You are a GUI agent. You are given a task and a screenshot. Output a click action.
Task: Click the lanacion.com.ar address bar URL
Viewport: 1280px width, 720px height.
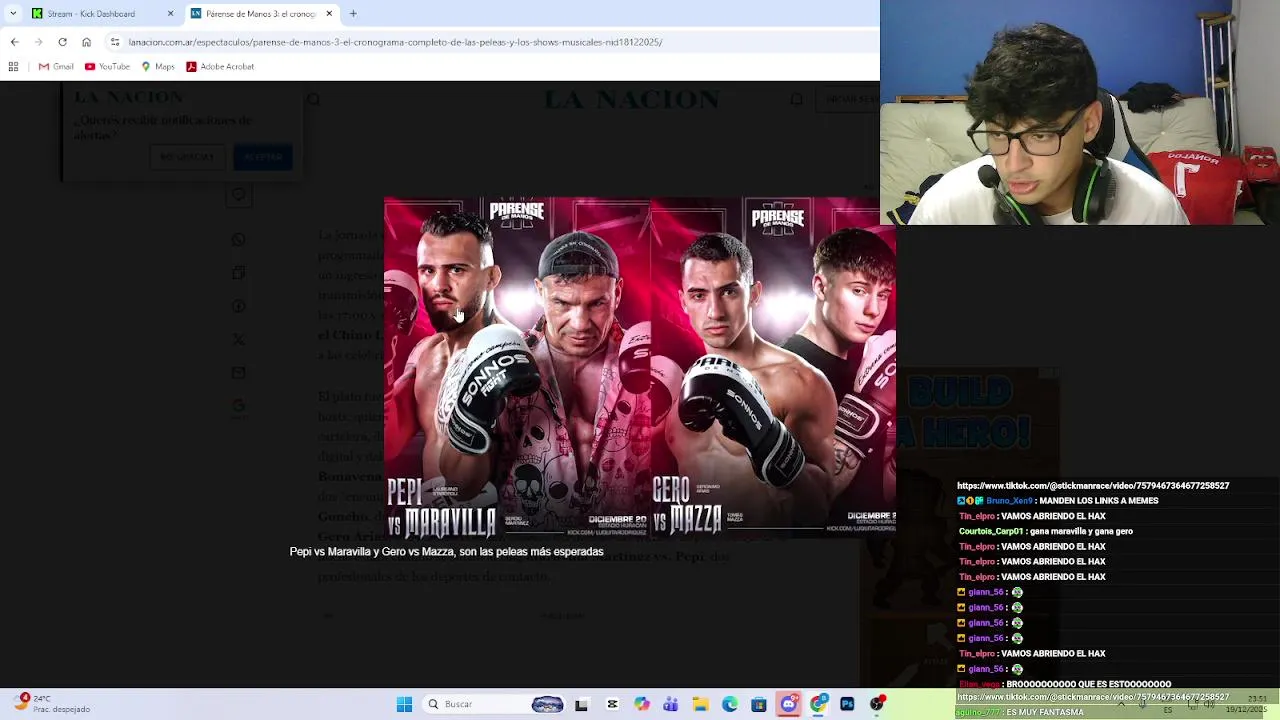point(395,42)
